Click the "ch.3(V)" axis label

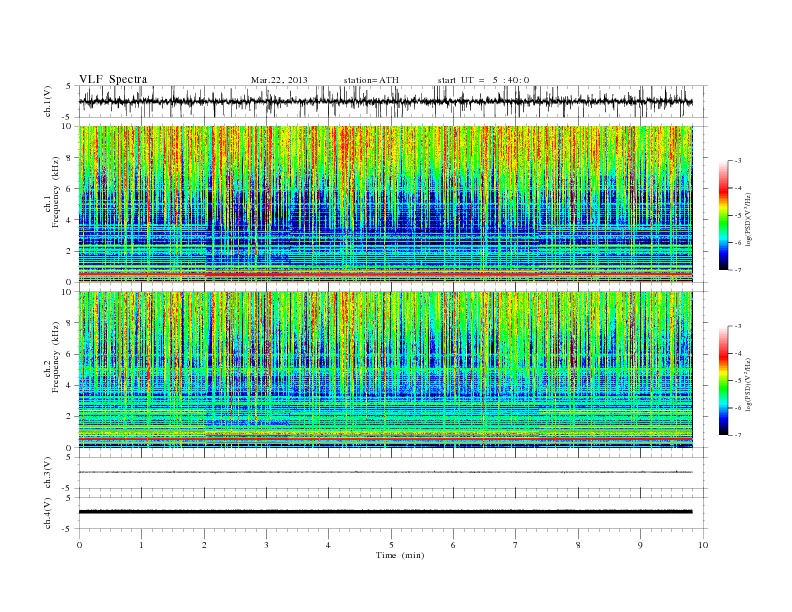pos(48,473)
